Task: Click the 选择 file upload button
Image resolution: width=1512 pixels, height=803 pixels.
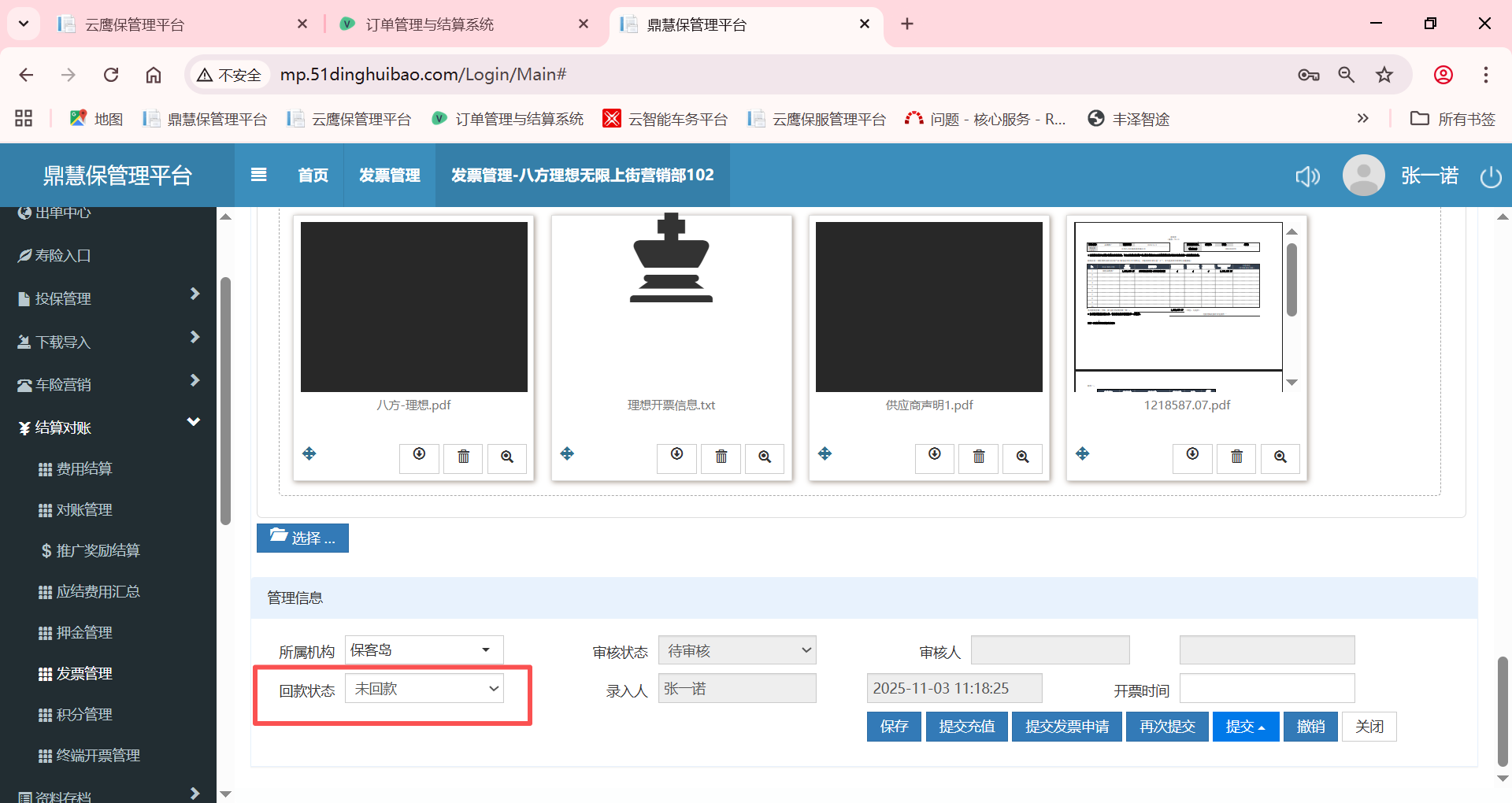Action: tap(302, 538)
